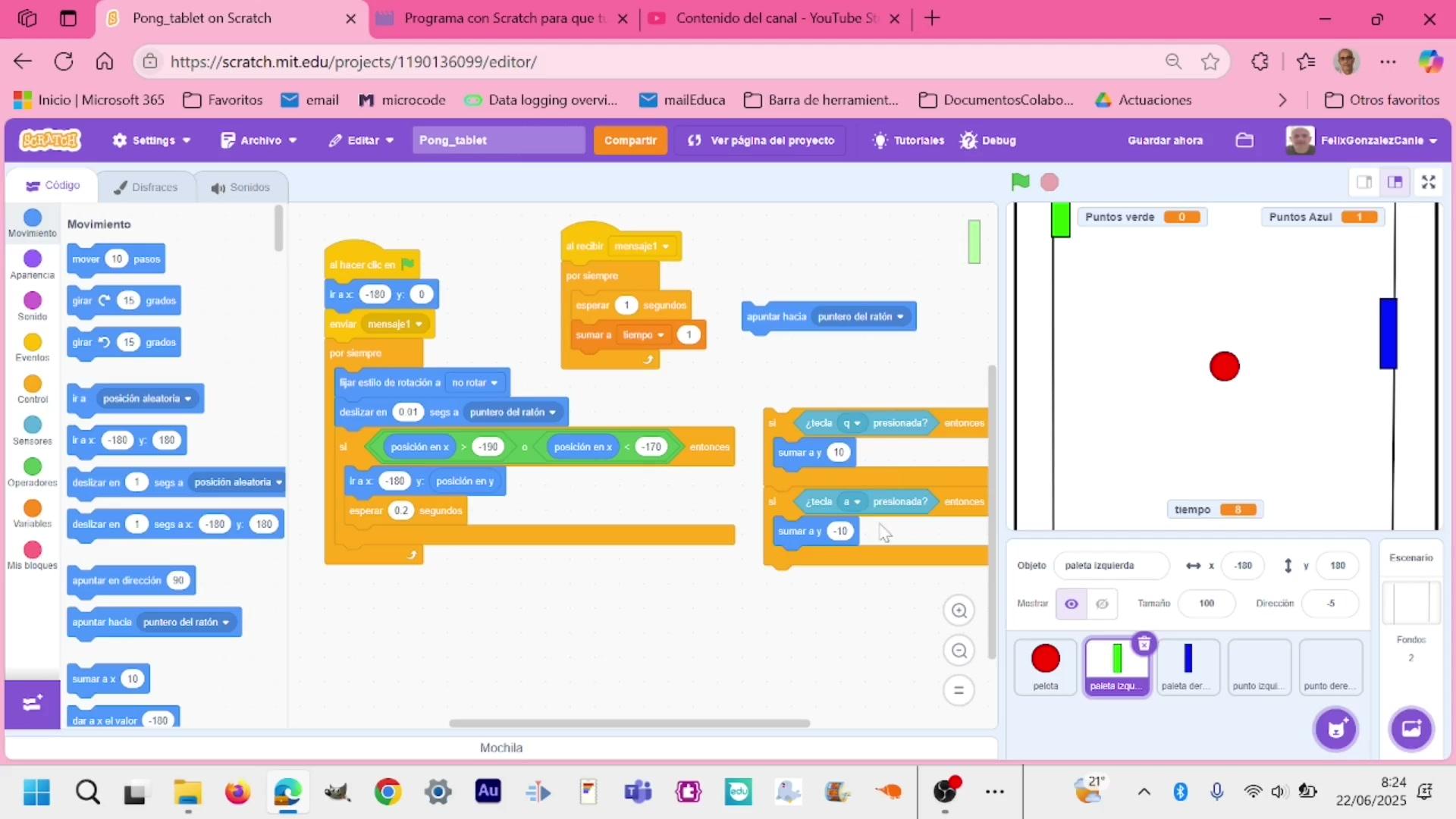Select the orange Variables category circle
This screenshot has width=1456, height=819.
pyautogui.click(x=33, y=509)
